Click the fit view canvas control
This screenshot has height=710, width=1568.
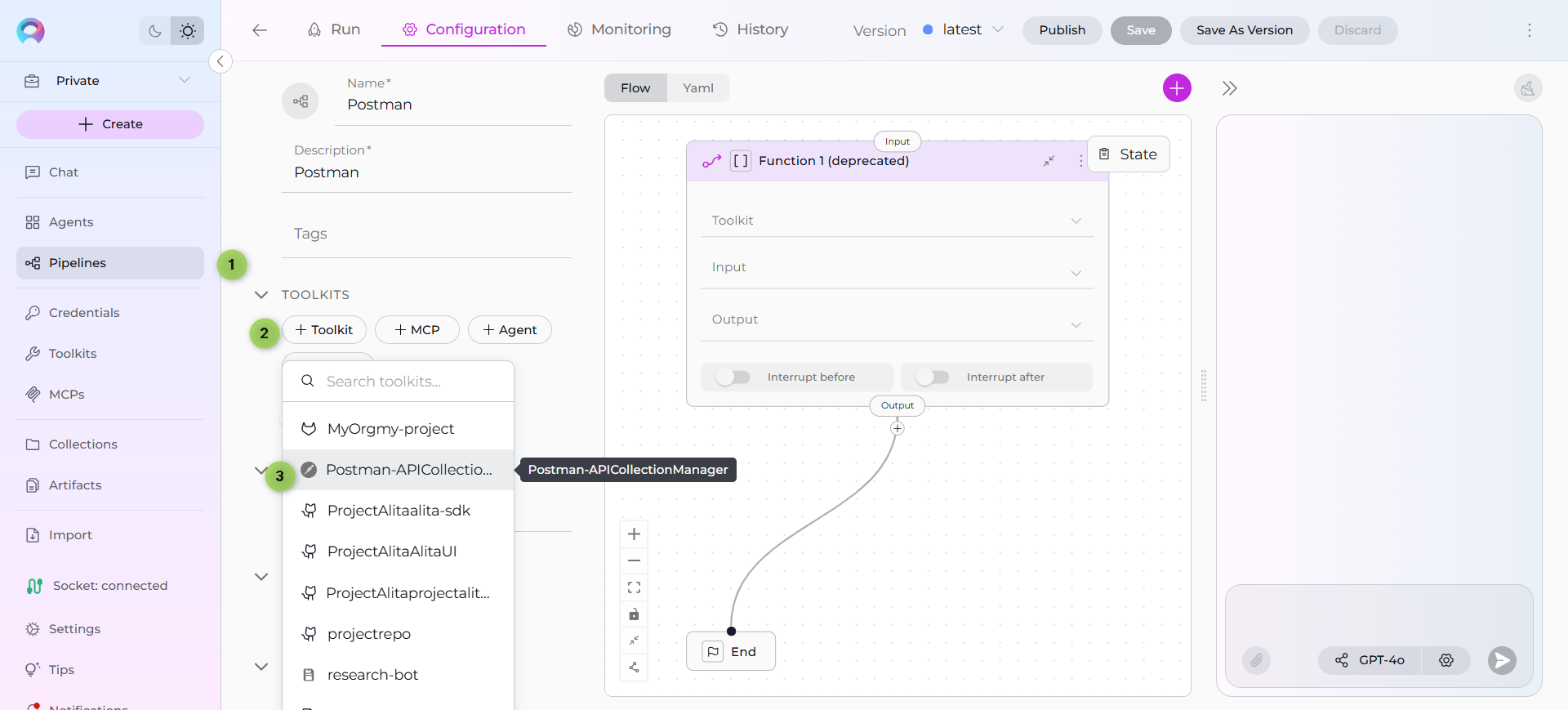point(634,587)
